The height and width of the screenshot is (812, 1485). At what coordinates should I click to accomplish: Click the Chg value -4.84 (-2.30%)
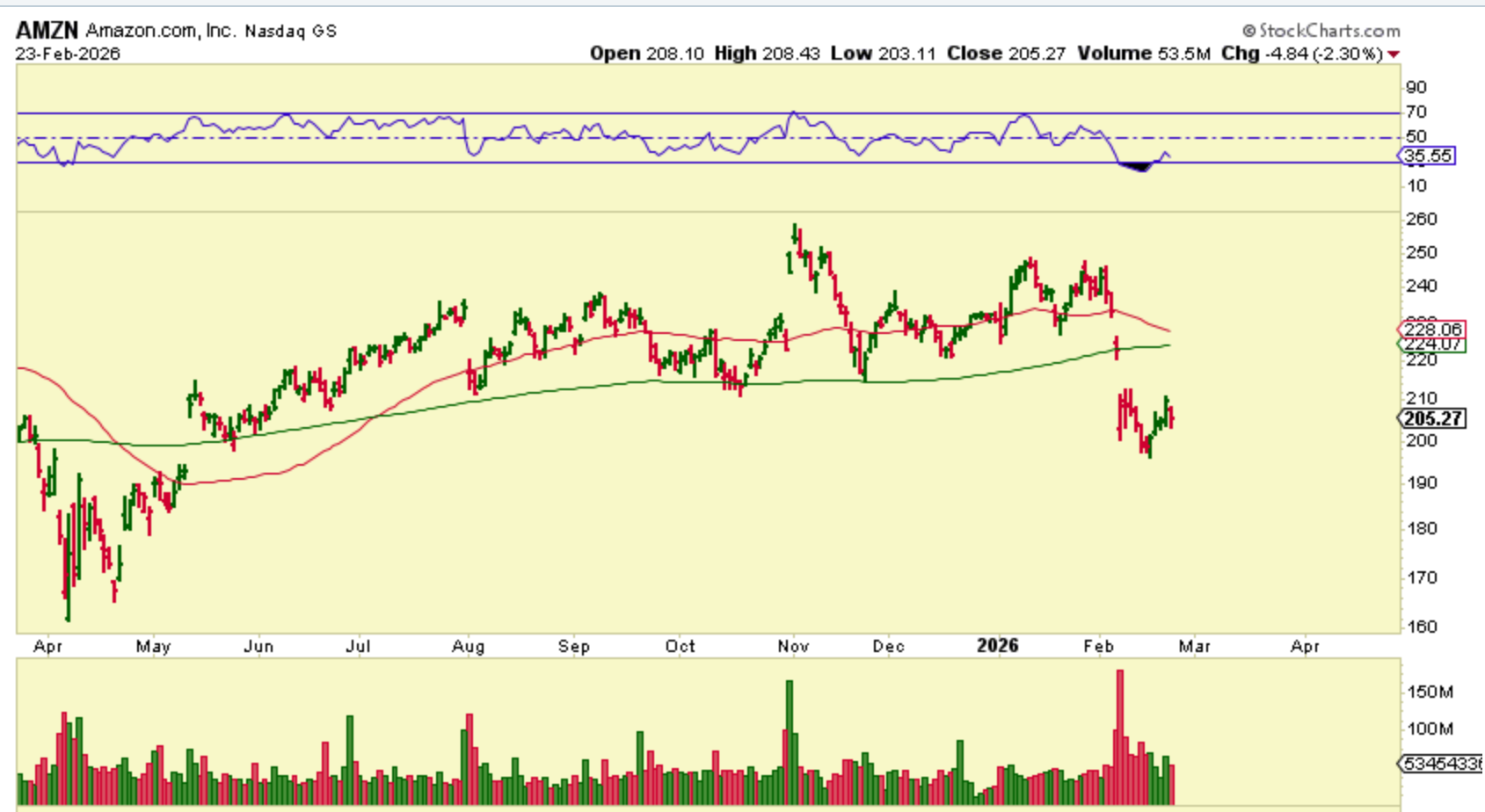point(1324,54)
